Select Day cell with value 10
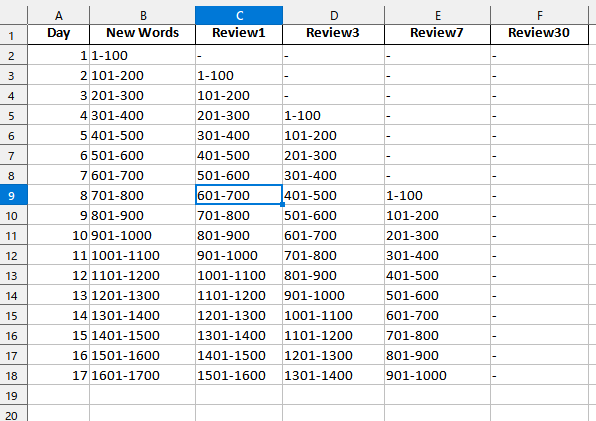This screenshot has height=421, width=596. pos(59,235)
